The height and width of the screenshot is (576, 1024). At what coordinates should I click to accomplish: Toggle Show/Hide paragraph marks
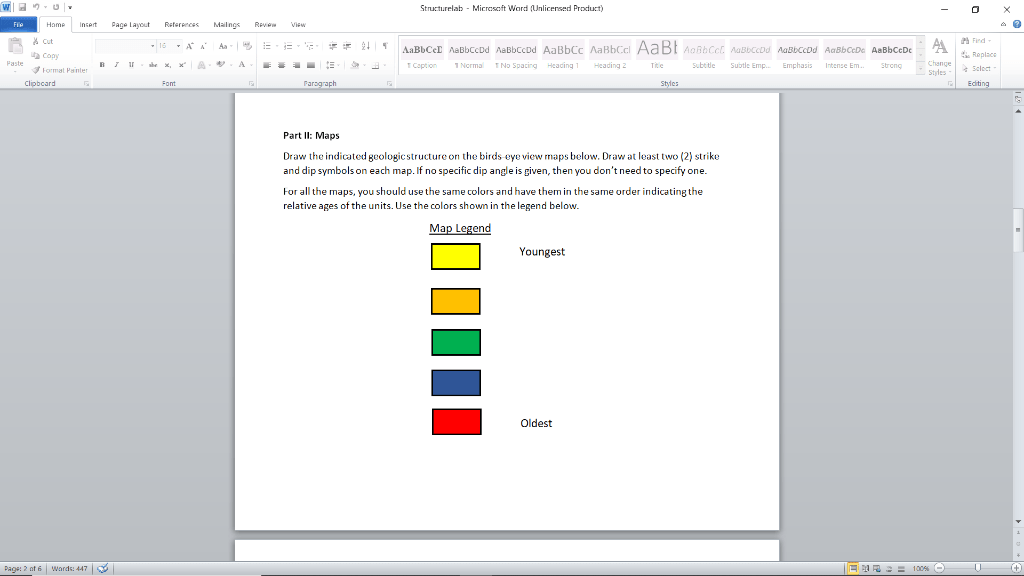[385, 46]
